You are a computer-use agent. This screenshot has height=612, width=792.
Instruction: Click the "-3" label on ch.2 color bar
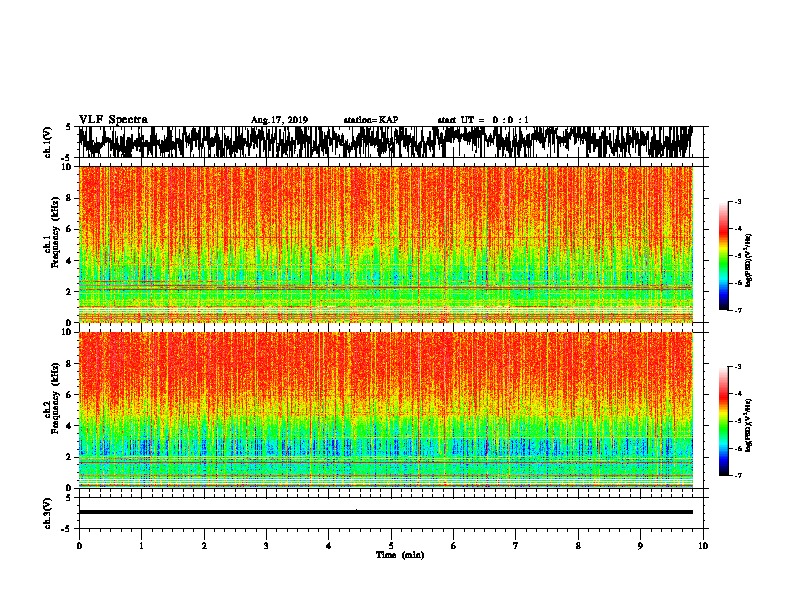click(x=738, y=367)
